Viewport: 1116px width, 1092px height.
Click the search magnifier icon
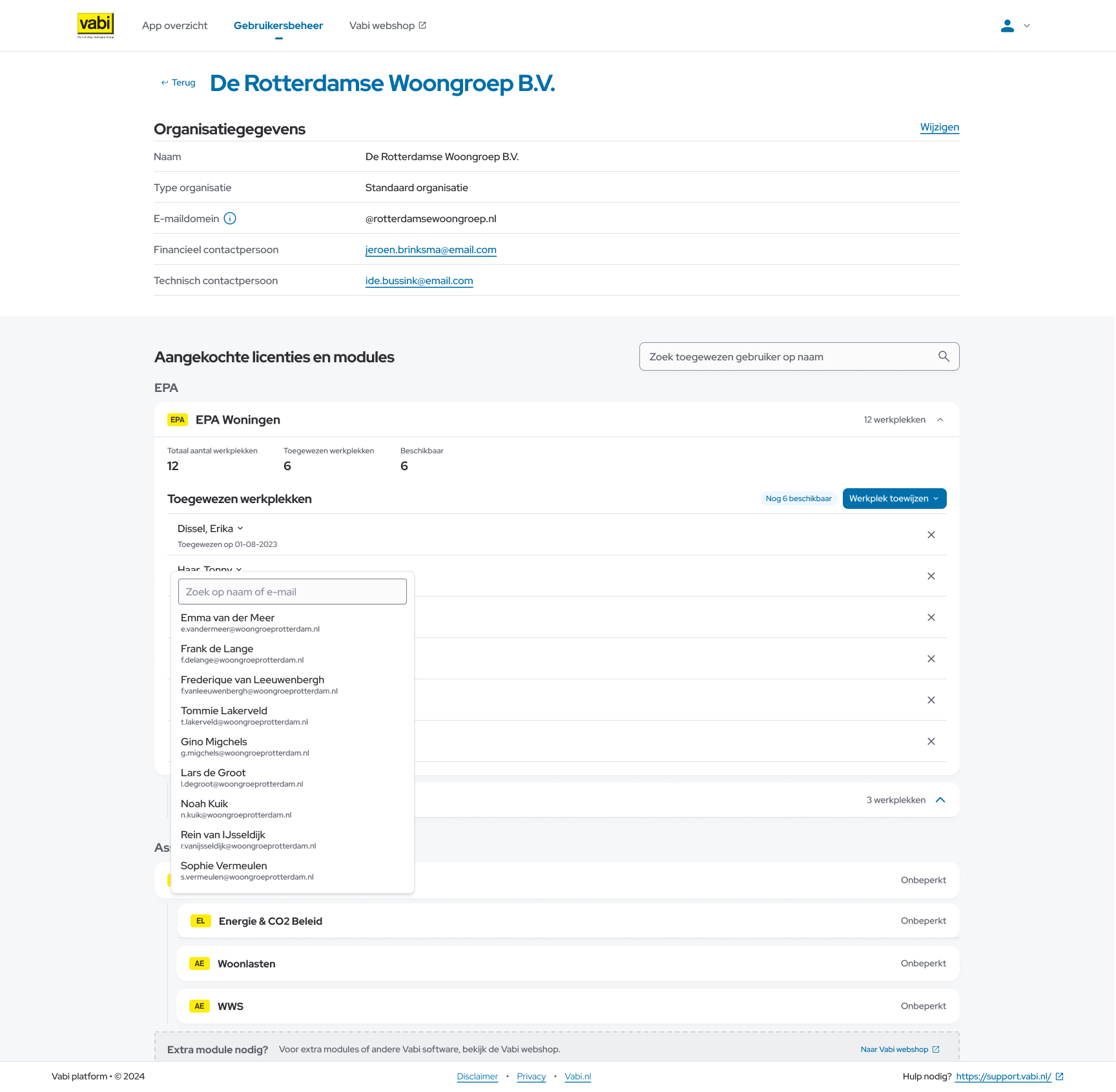[944, 356]
